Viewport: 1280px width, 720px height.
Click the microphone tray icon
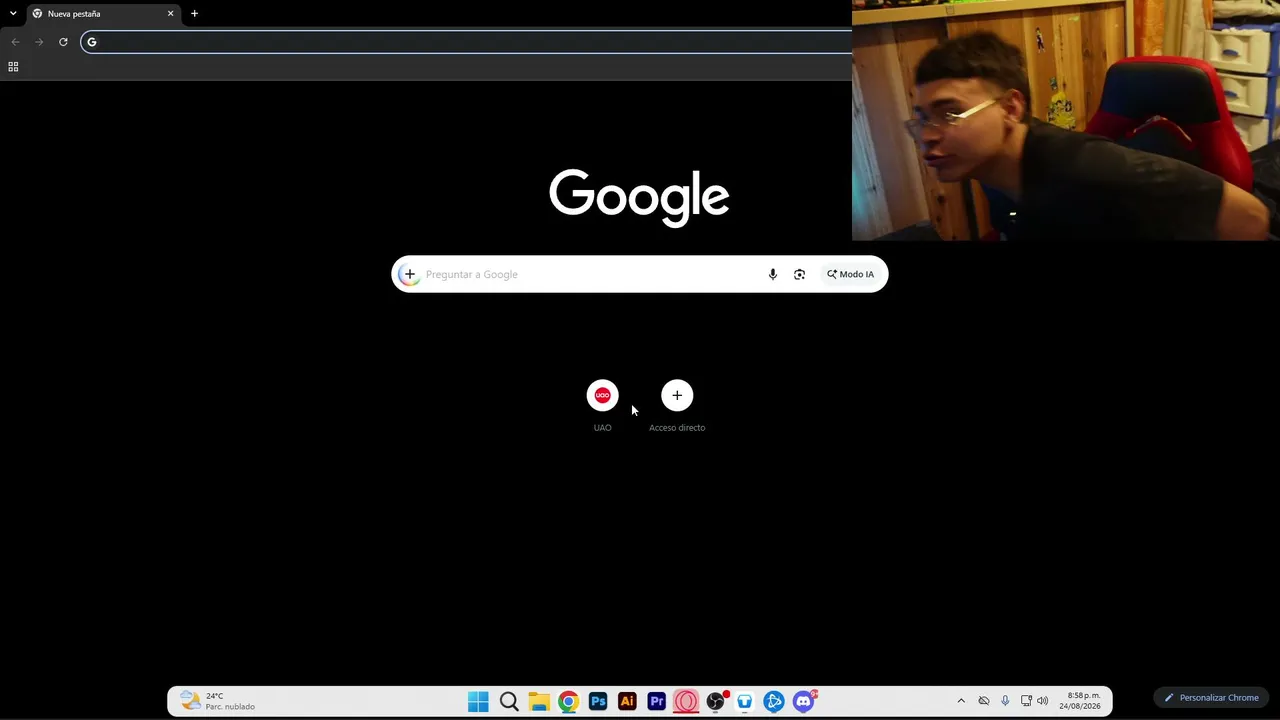click(x=1005, y=701)
